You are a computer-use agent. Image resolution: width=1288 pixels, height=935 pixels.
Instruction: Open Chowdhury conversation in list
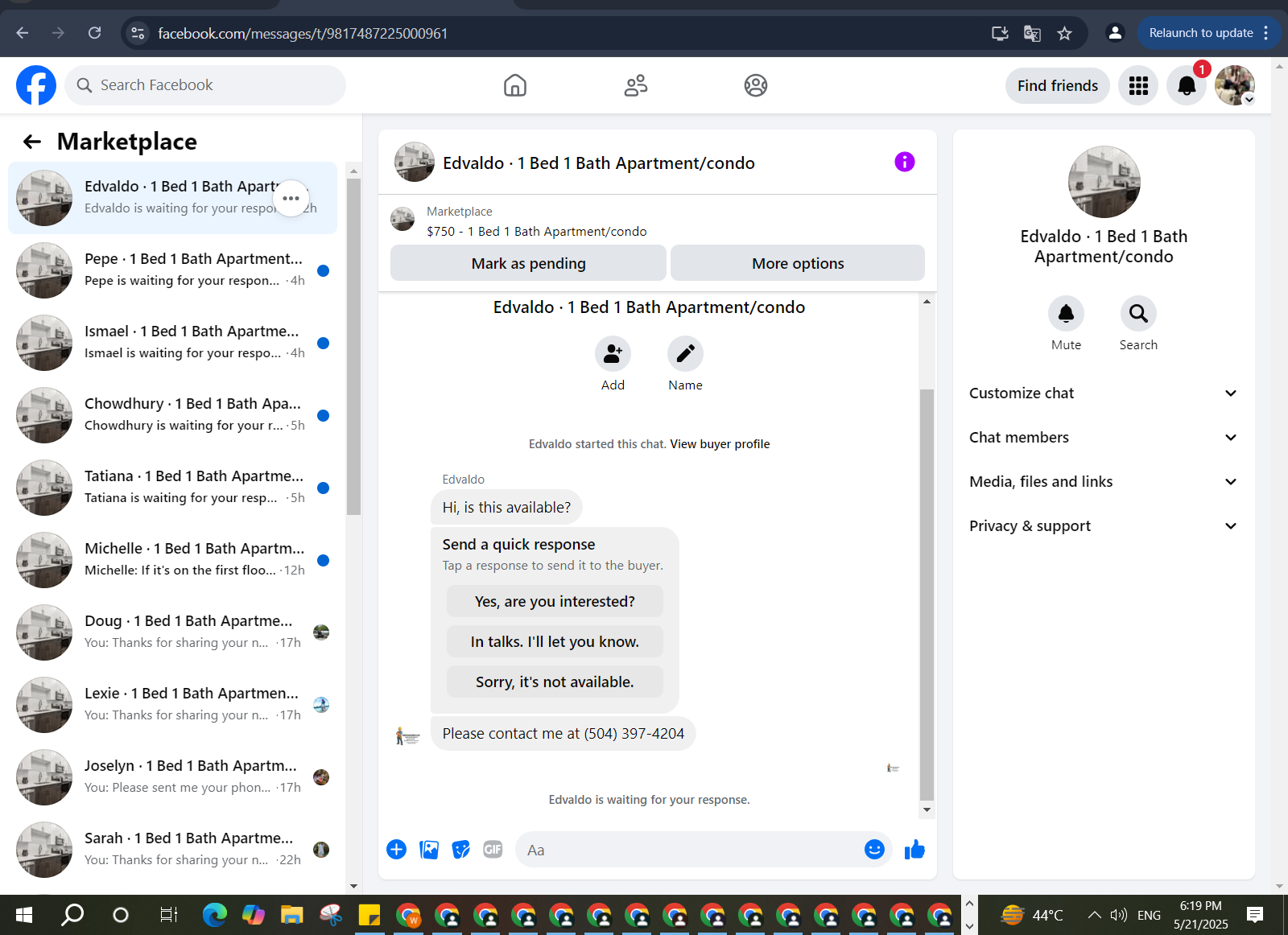[173, 415]
